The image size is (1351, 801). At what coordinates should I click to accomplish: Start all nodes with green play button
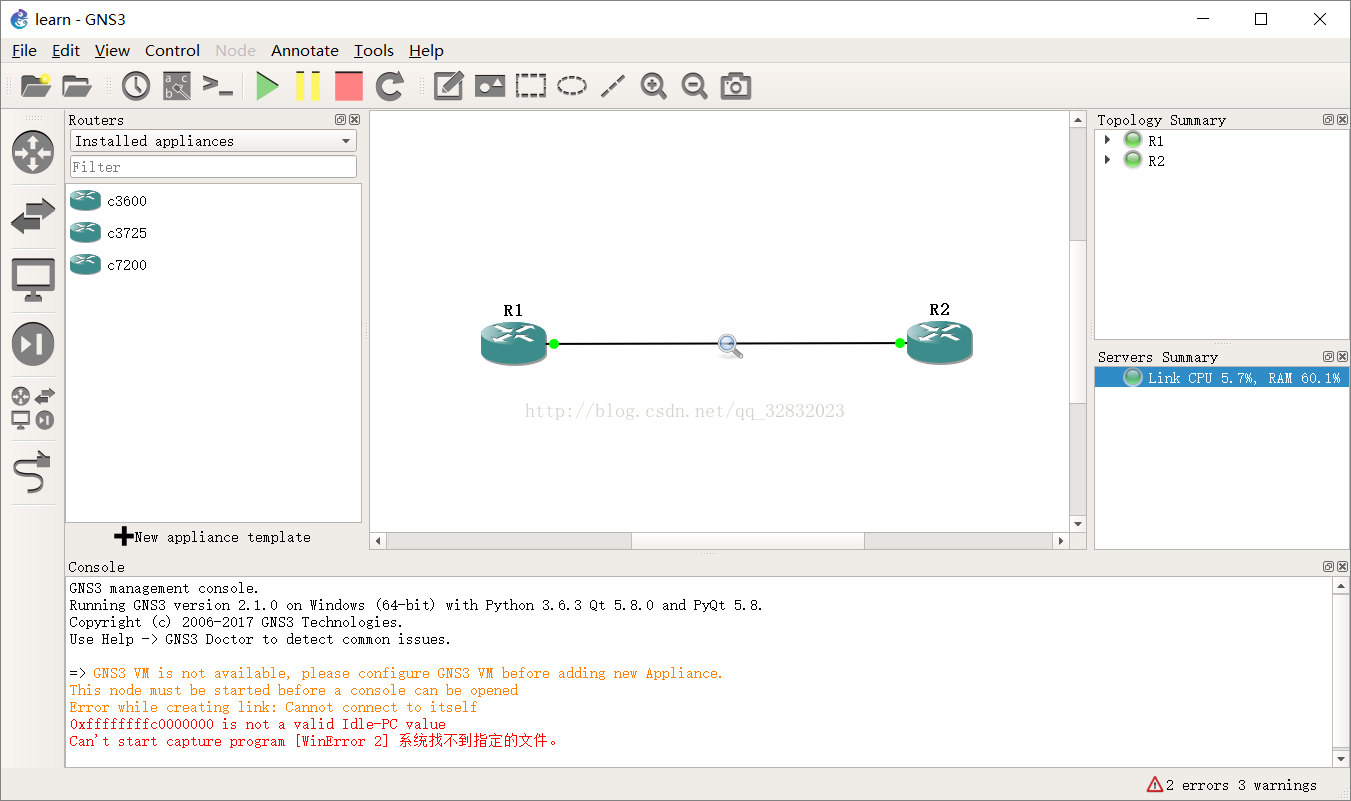267,86
